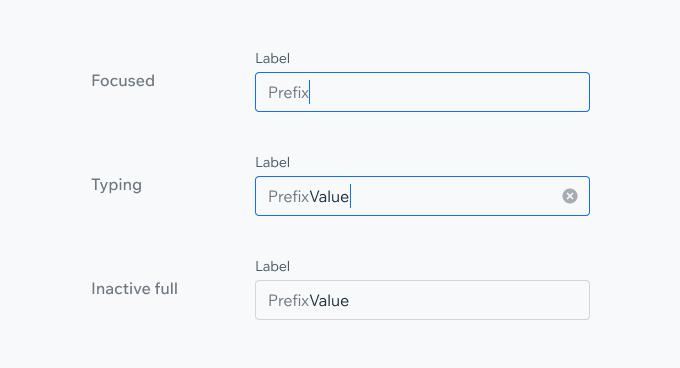Click the blue text caret after Prefix in Focused field
The image size is (680, 368).
click(x=310, y=92)
